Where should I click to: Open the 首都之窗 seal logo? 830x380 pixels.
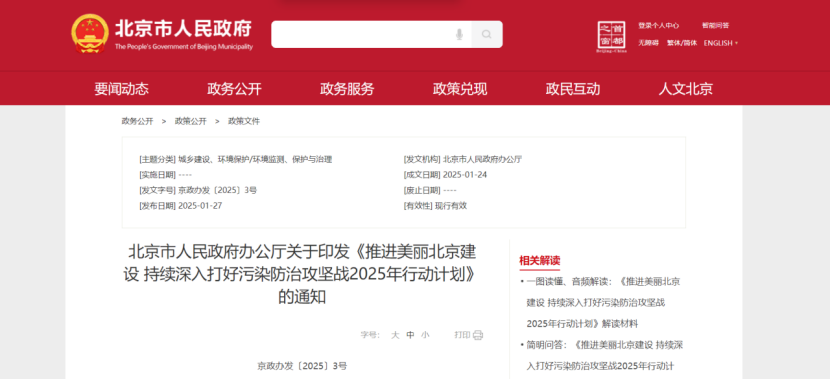(611, 37)
